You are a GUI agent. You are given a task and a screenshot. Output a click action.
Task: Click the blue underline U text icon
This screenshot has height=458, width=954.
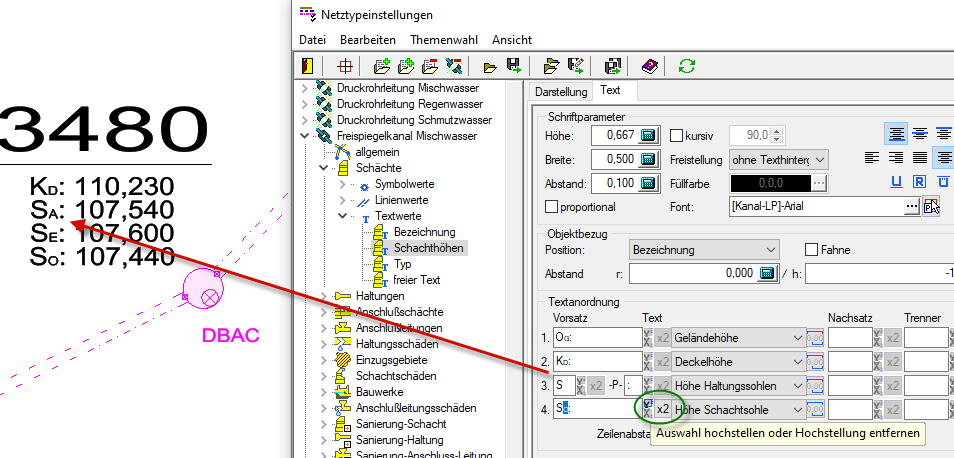pyautogui.click(x=896, y=182)
